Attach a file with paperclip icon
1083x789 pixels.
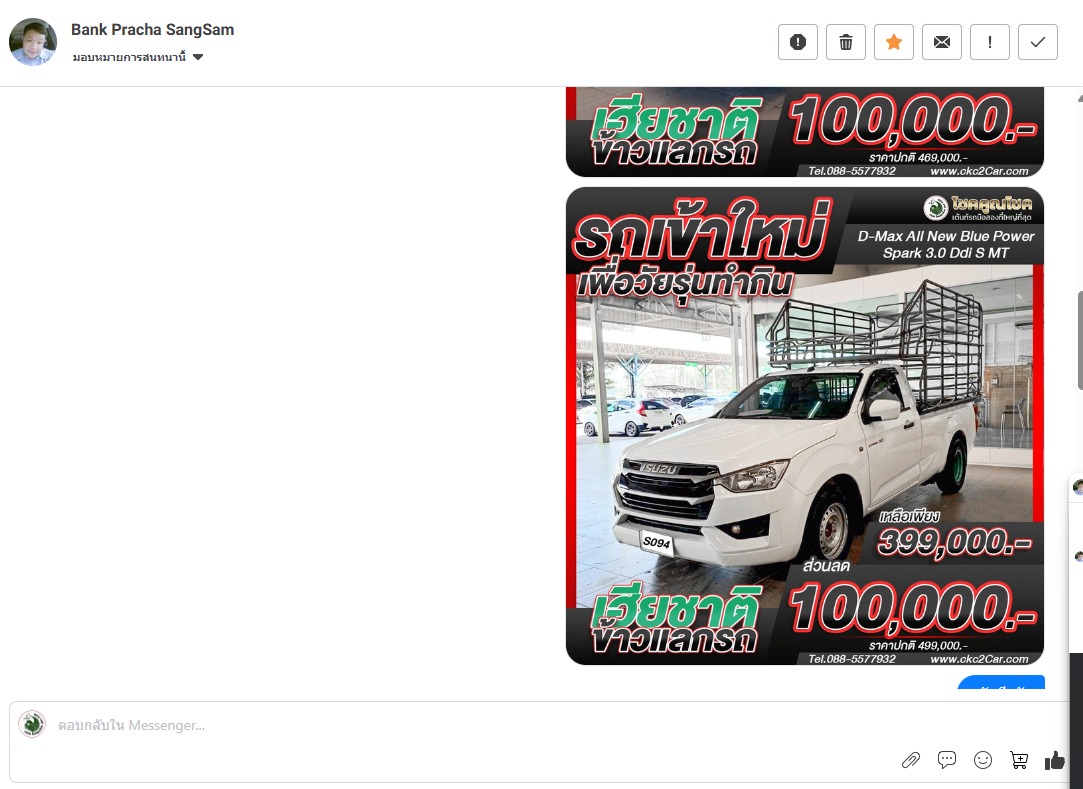pos(911,760)
